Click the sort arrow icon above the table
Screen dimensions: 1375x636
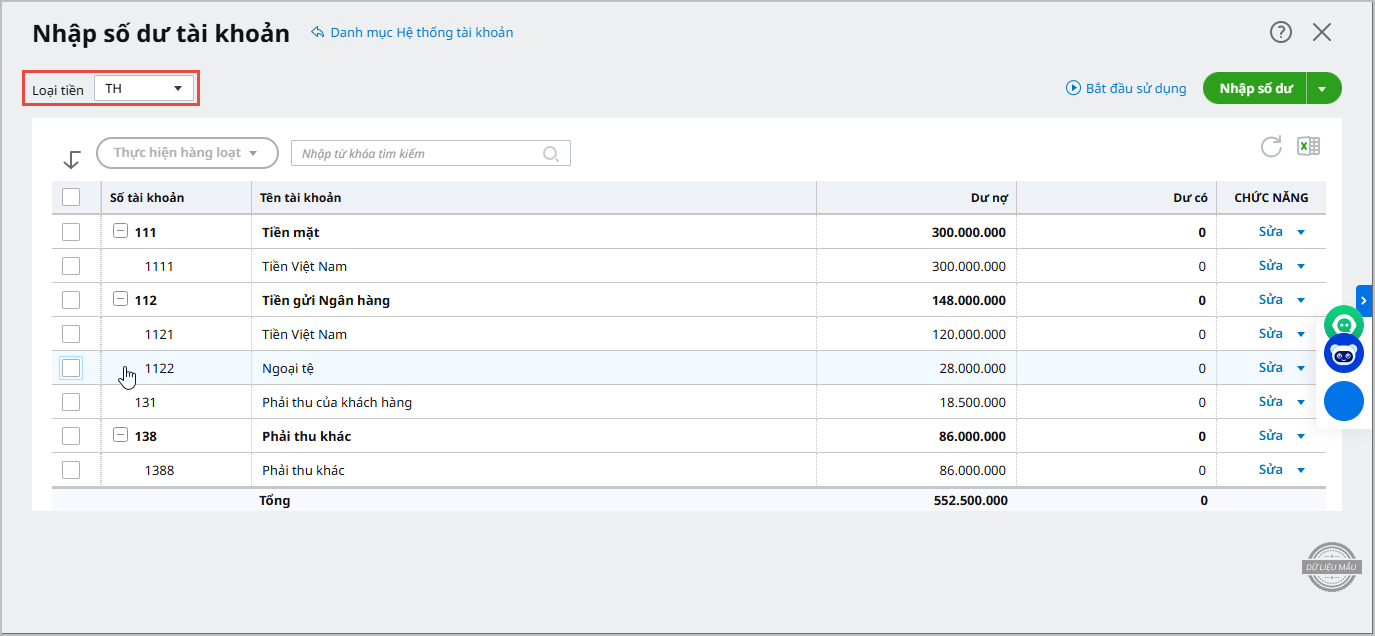point(72,159)
